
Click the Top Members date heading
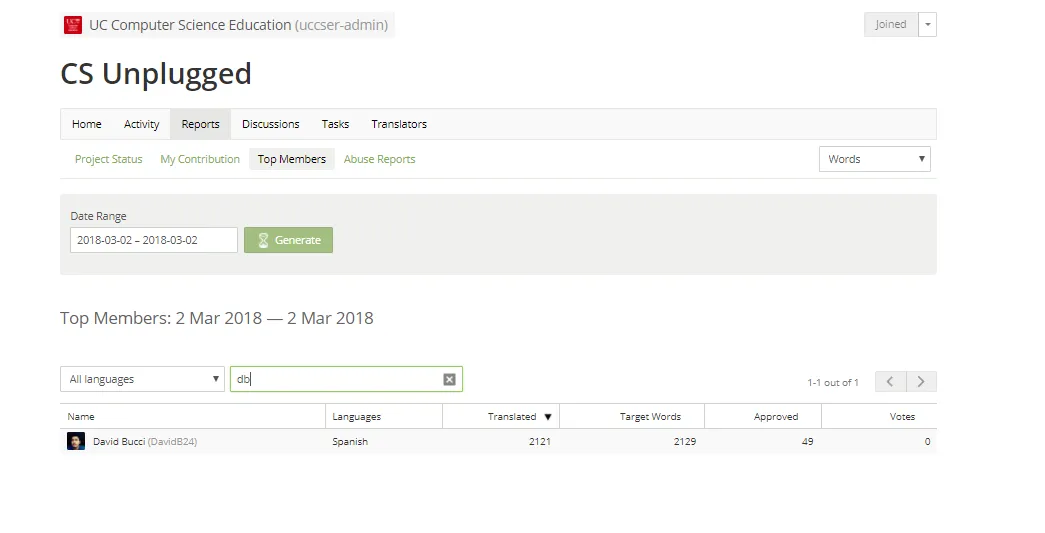pos(217,318)
